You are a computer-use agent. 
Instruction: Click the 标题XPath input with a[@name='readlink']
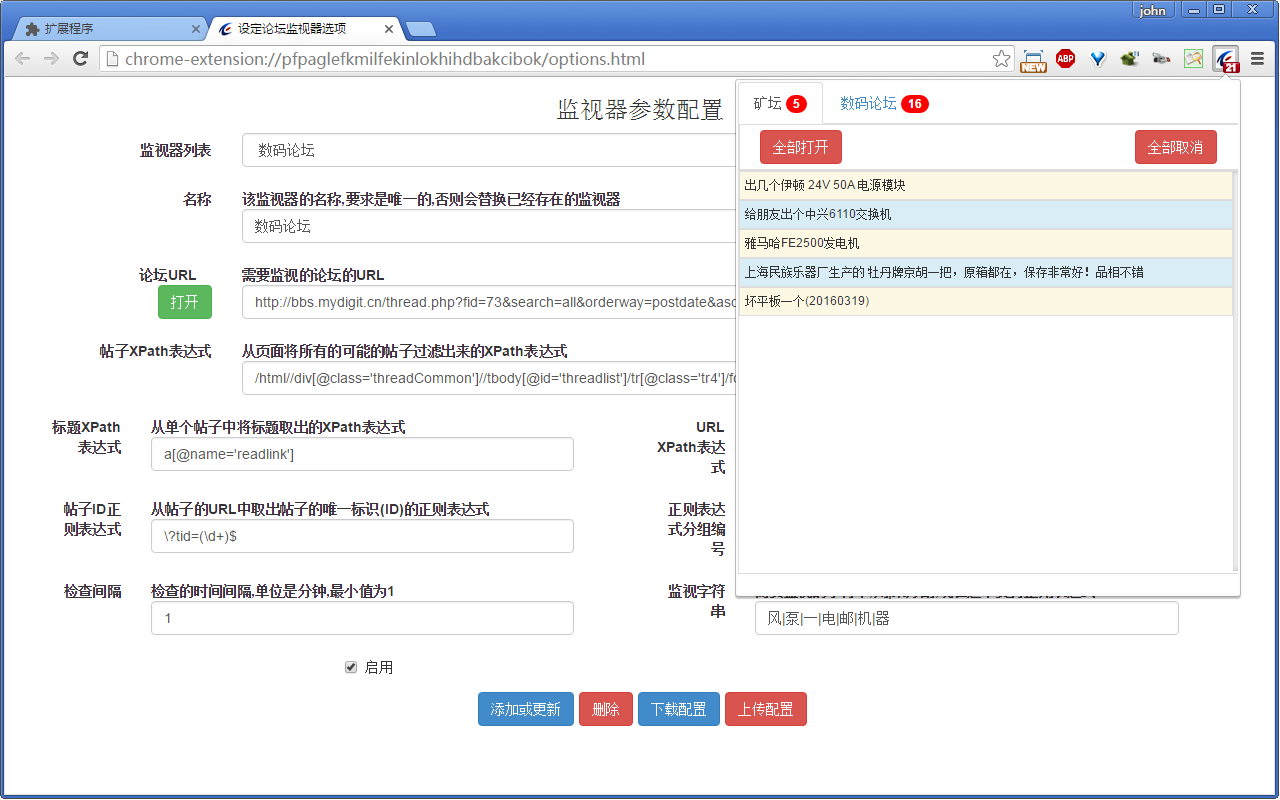pos(362,454)
